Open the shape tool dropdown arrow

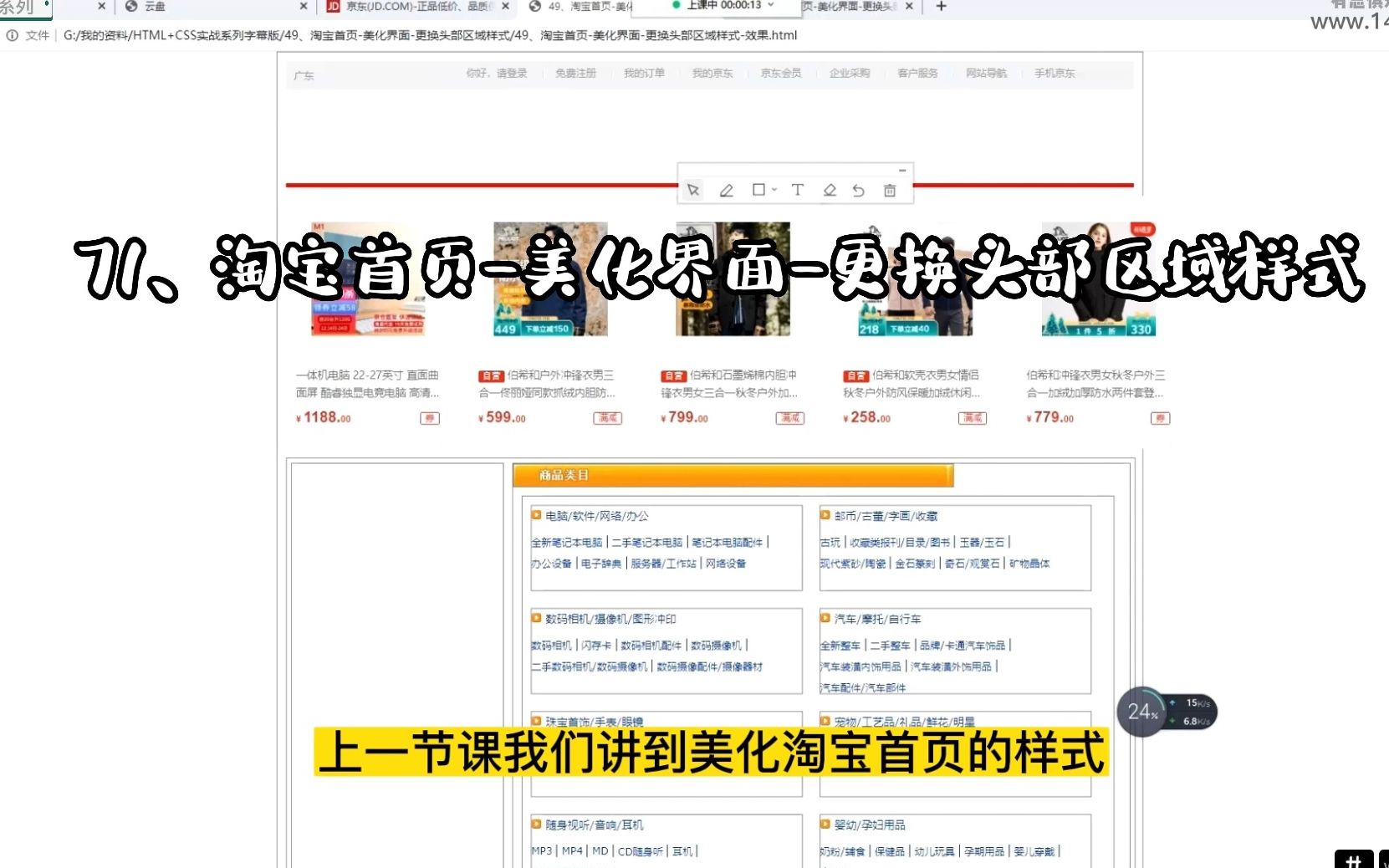tap(774, 190)
